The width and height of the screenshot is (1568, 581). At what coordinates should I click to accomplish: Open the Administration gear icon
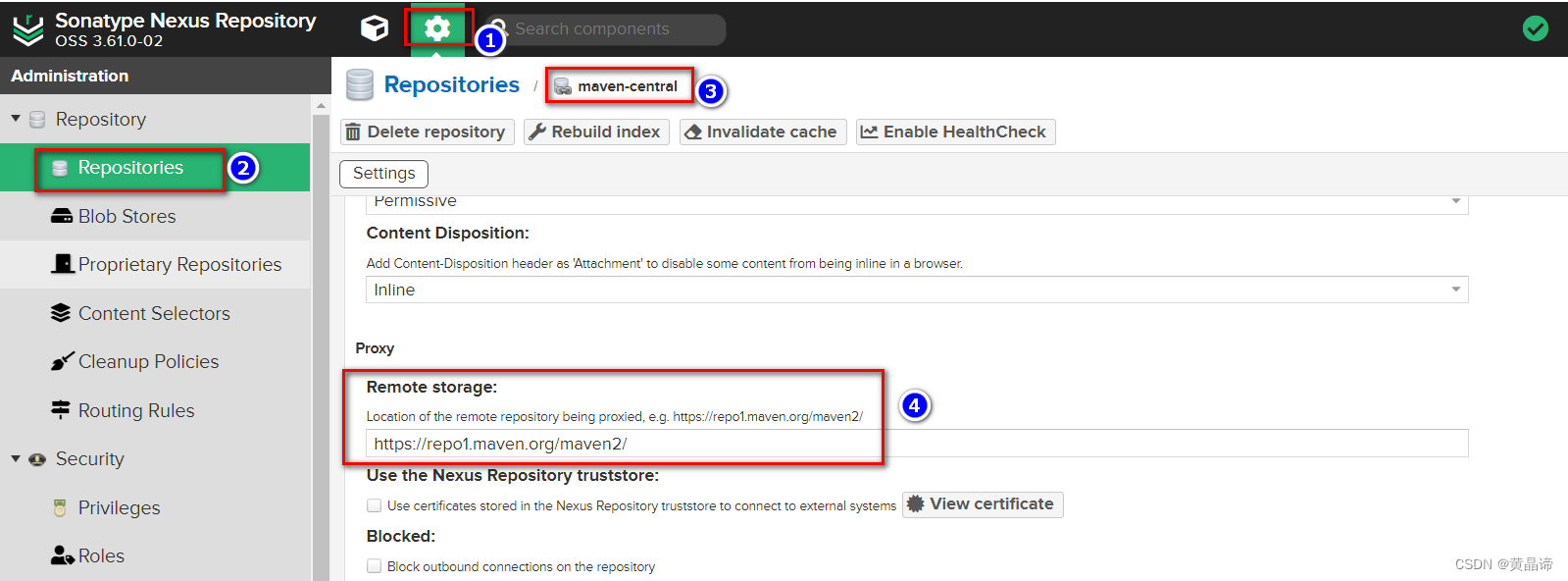[x=437, y=28]
